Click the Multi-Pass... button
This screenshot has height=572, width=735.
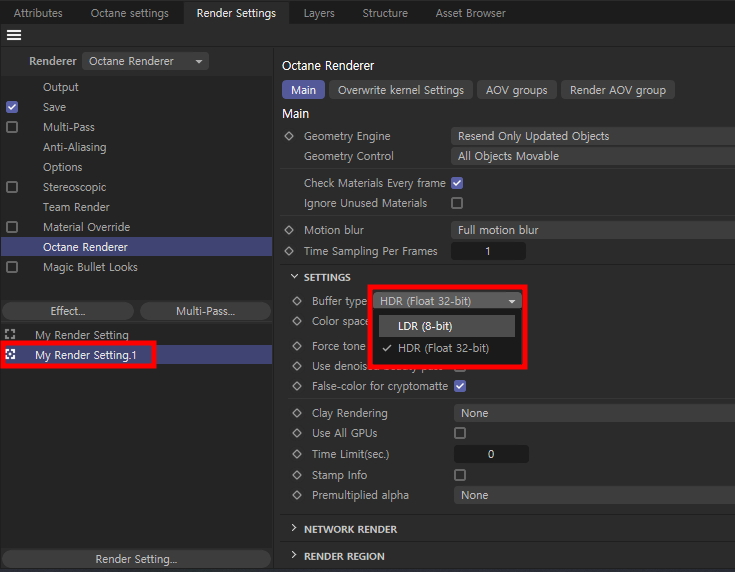click(x=205, y=311)
